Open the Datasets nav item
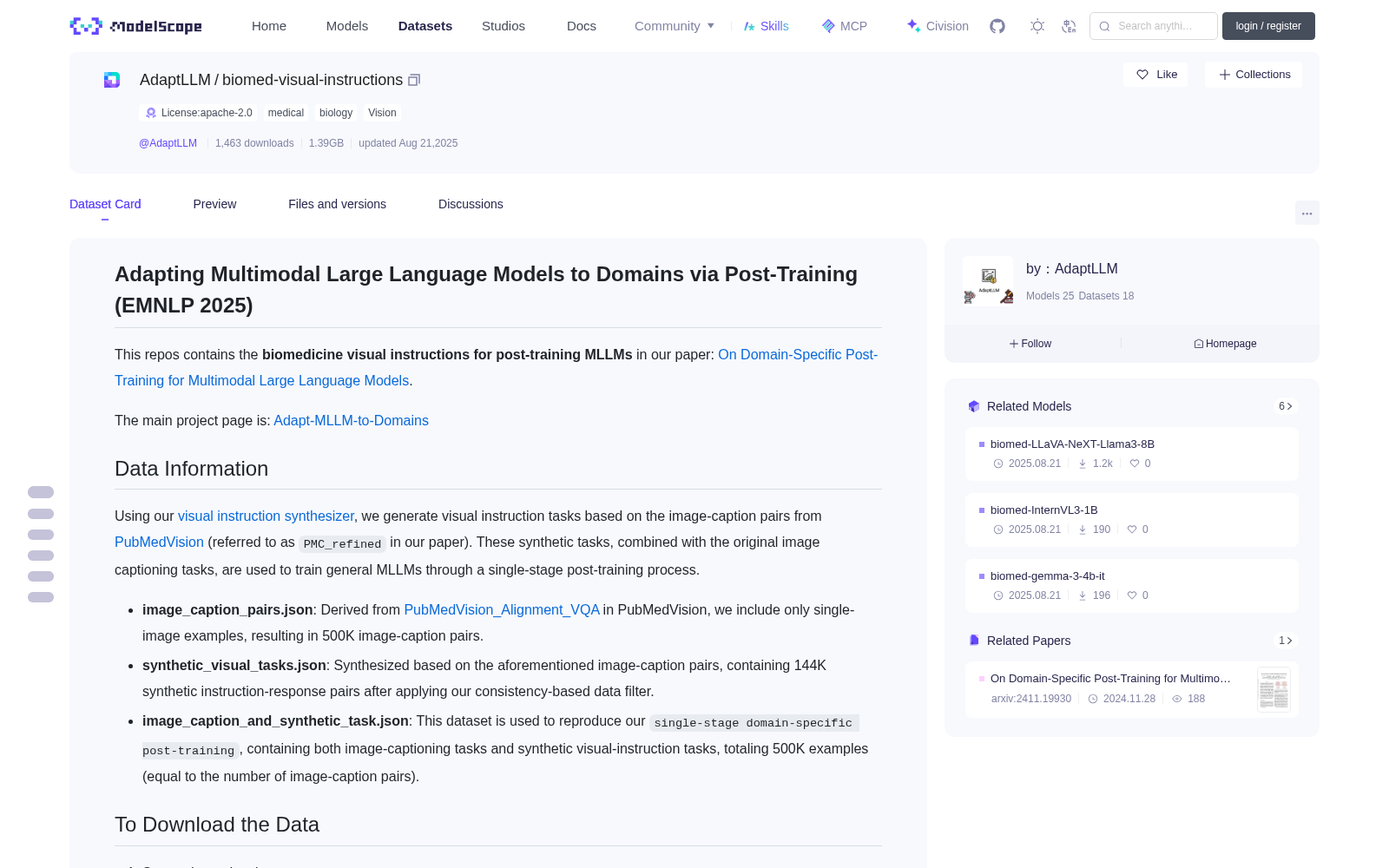The height and width of the screenshot is (868, 1389). coord(425,26)
